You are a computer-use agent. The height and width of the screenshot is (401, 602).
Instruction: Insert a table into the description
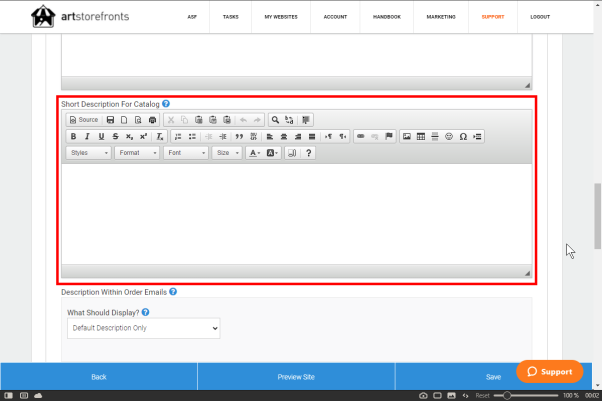420,136
